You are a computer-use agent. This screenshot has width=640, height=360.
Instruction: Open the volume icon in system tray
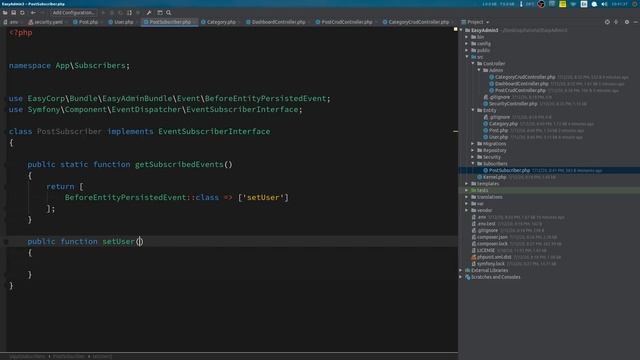604,4
